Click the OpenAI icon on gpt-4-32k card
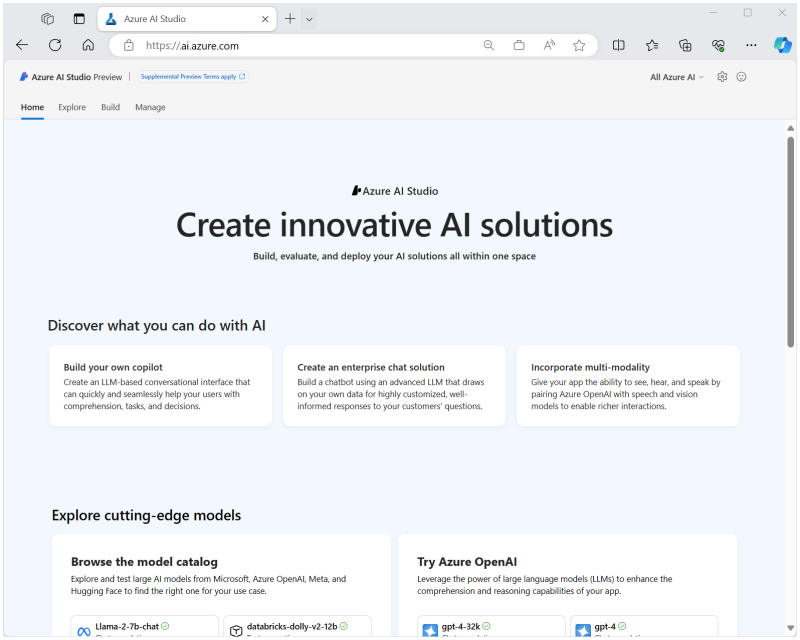The image size is (800, 640). [430, 630]
